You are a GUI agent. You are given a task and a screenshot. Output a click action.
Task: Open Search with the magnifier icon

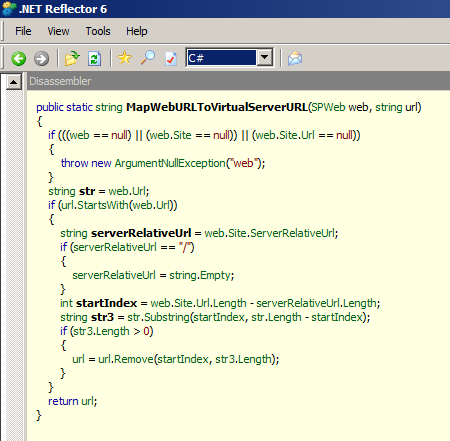pos(148,58)
